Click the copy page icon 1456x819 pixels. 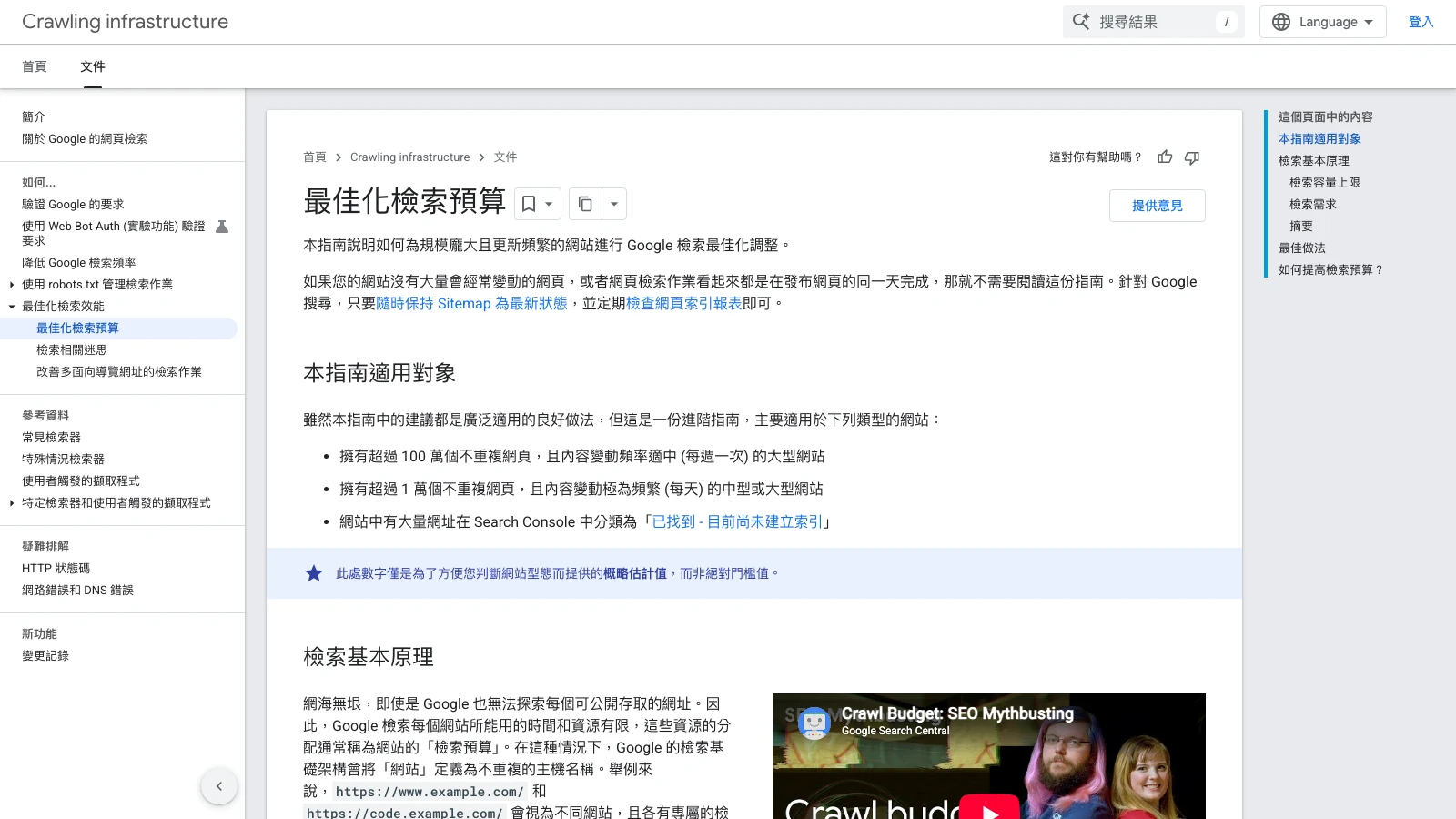585,204
